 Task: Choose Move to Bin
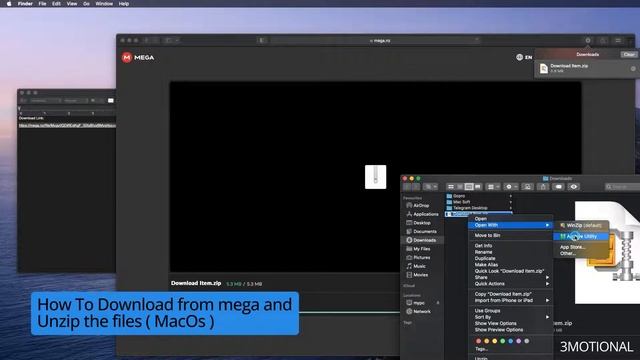[x=510, y=236]
